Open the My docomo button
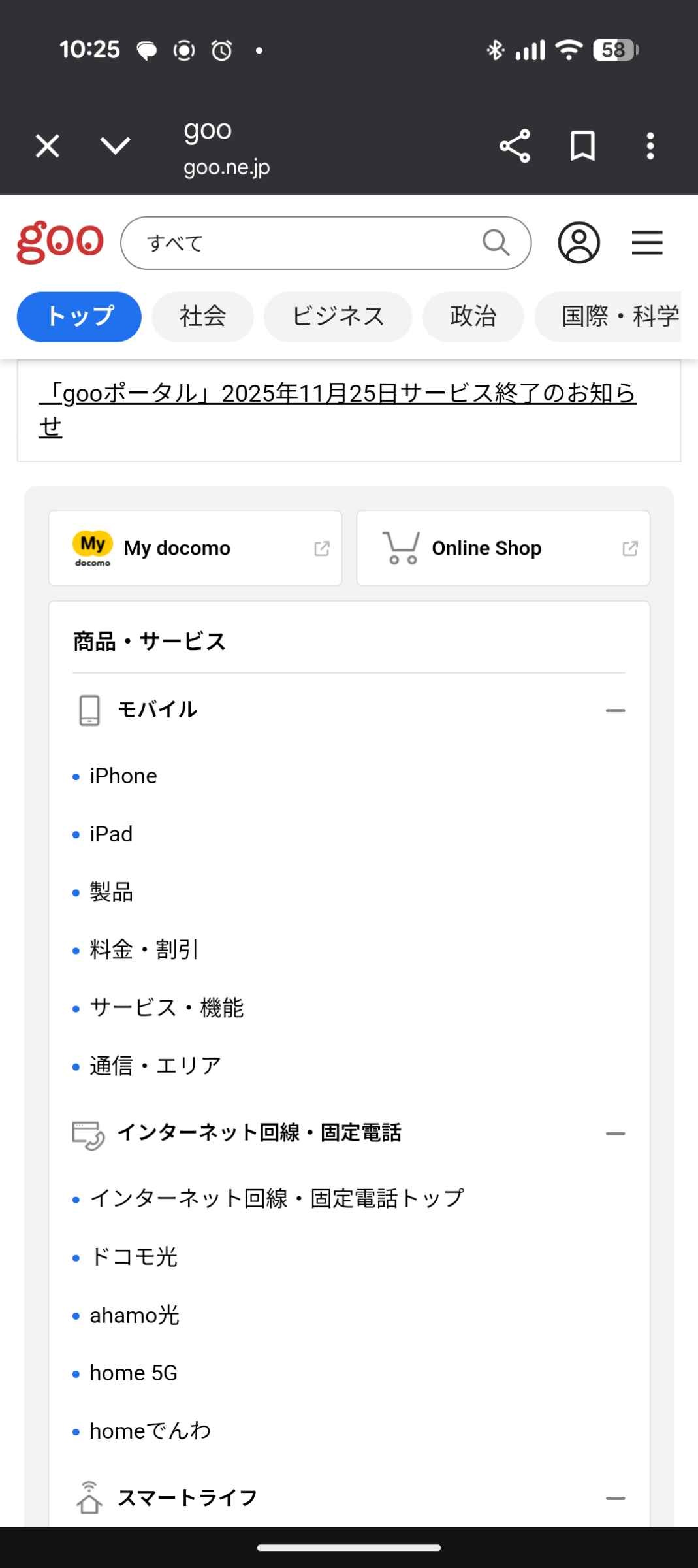 [195, 548]
